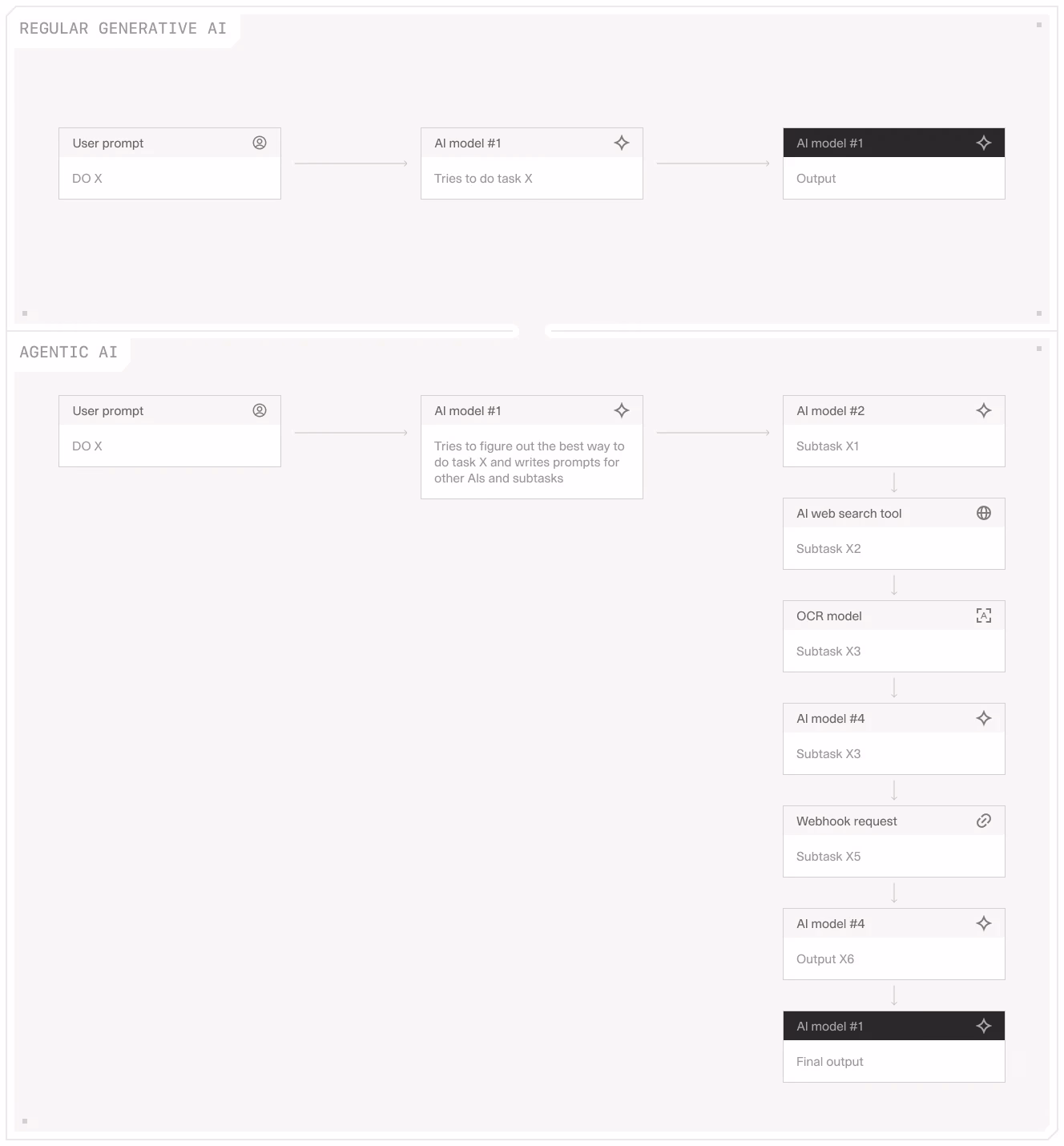1064x1146 pixels.
Task: Open the Webhook request Subtask X5 card
Action: point(894,841)
